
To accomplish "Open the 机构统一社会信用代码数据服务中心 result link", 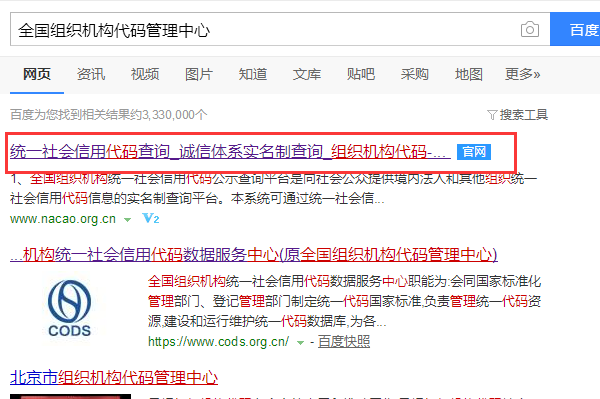I will [253, 254].
